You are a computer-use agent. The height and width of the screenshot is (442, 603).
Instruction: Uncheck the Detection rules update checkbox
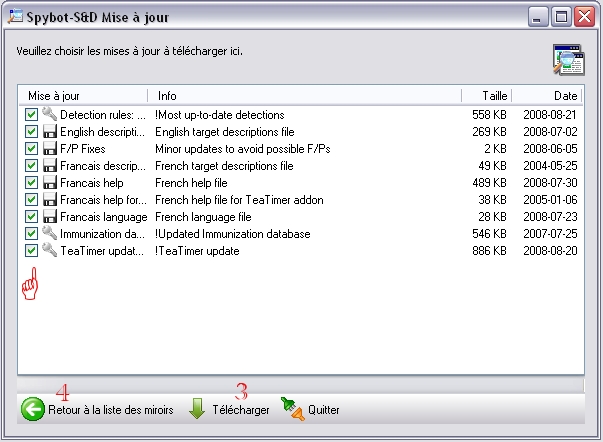[31, 115]
